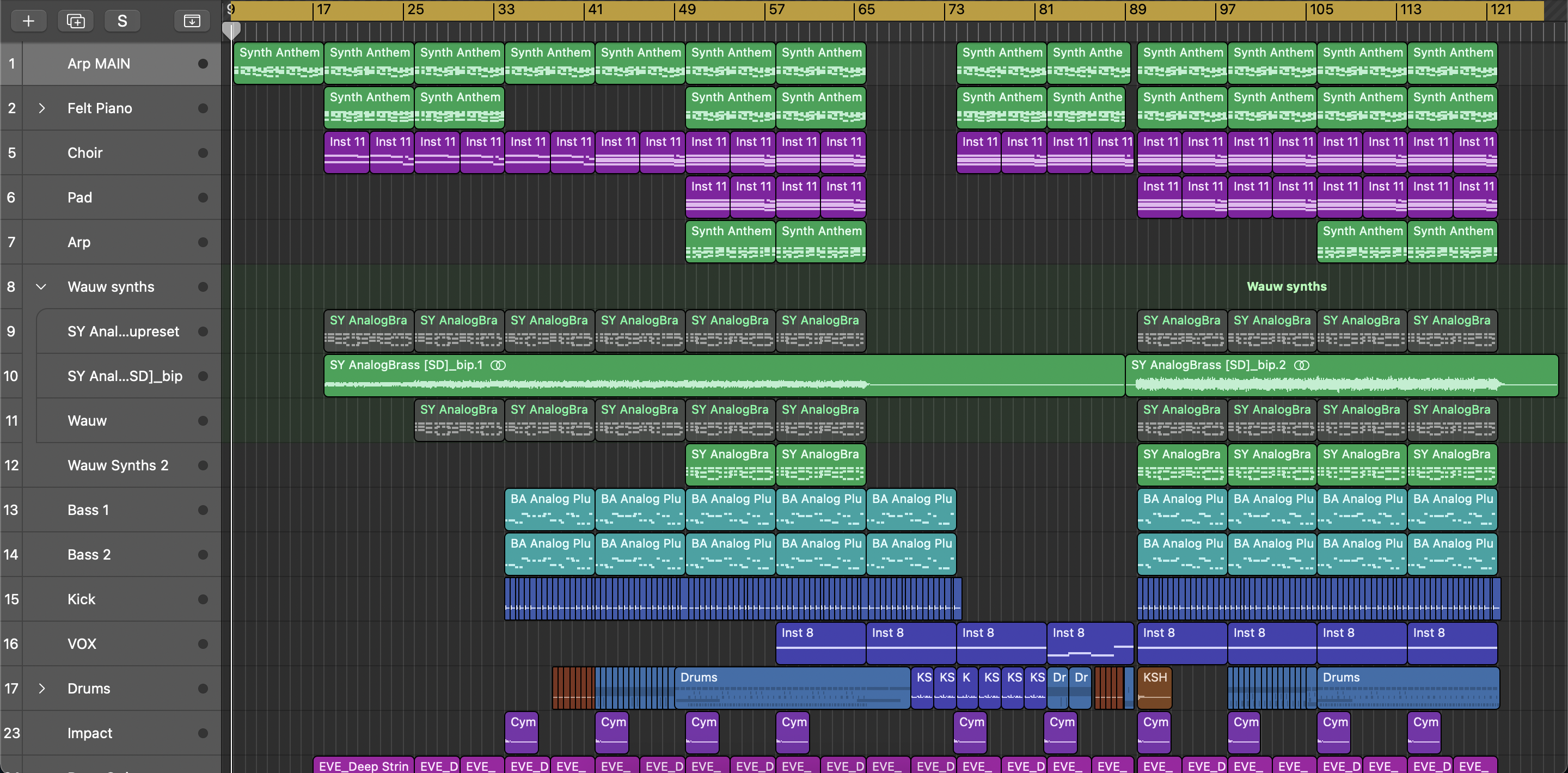Toggle the Choir track dot indicator
The image size is (1568, 773).
pos(203,153)
